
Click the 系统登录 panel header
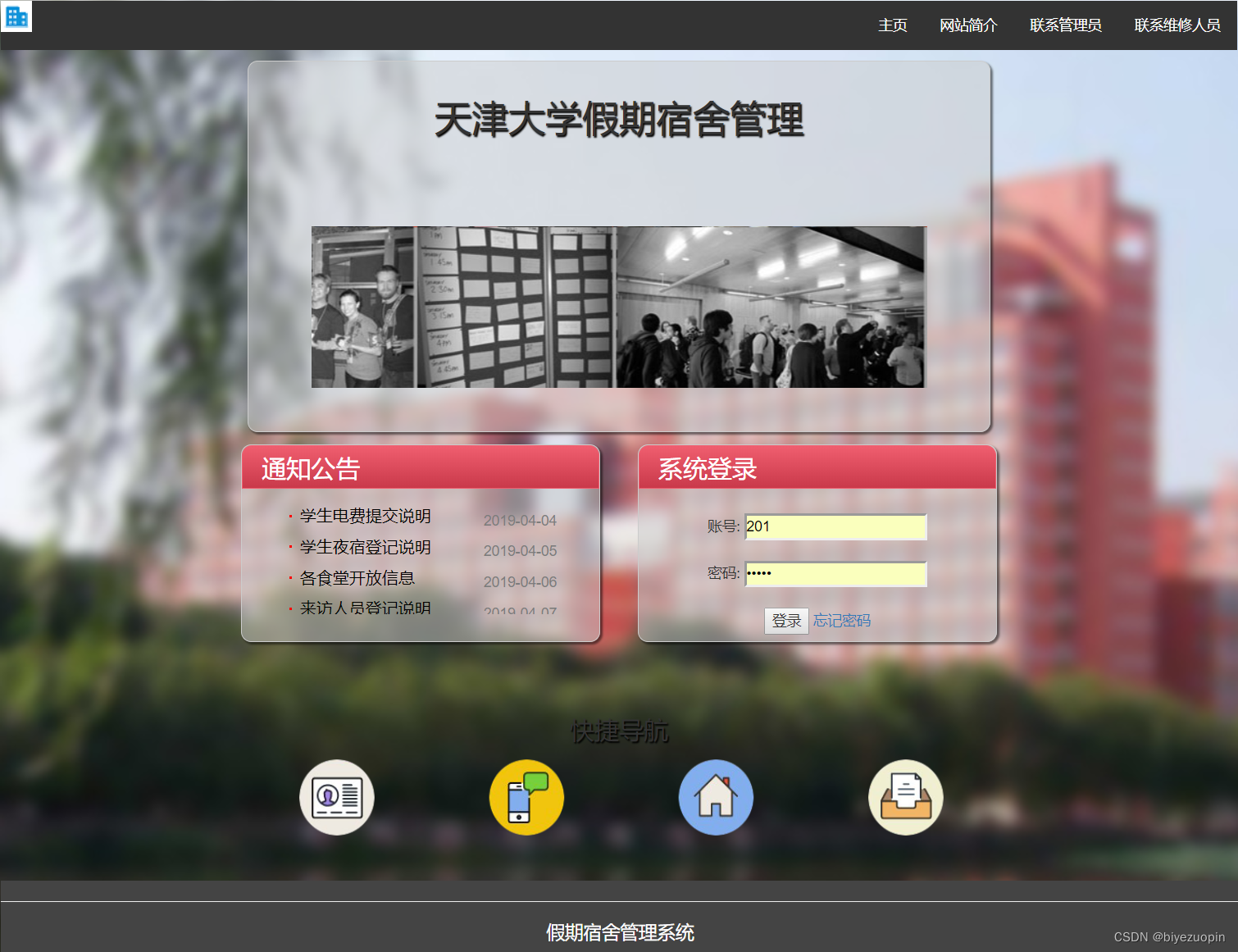point(817,467)
